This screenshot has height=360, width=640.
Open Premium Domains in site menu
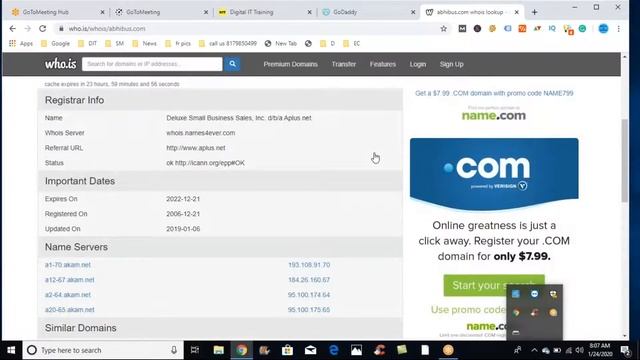click(290, 64)
